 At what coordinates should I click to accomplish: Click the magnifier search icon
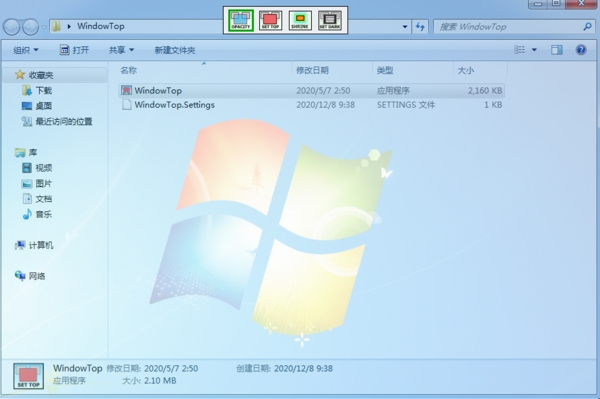tap(587, 26)
